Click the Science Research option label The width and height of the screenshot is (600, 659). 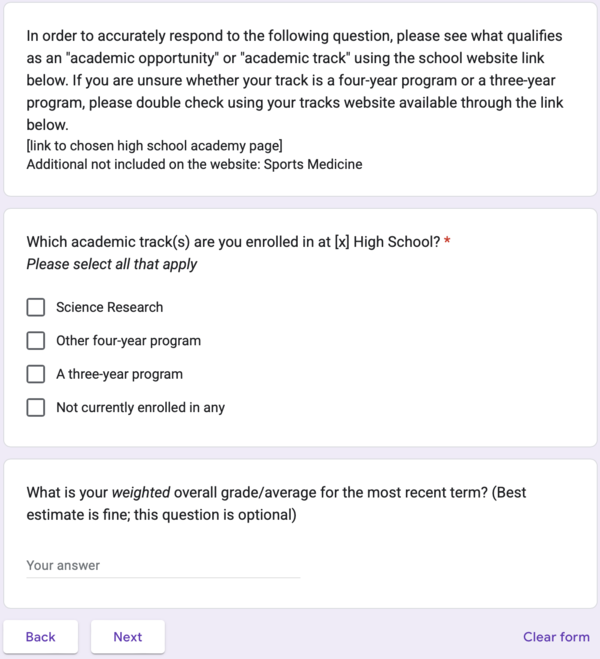(x=109, y=307)
